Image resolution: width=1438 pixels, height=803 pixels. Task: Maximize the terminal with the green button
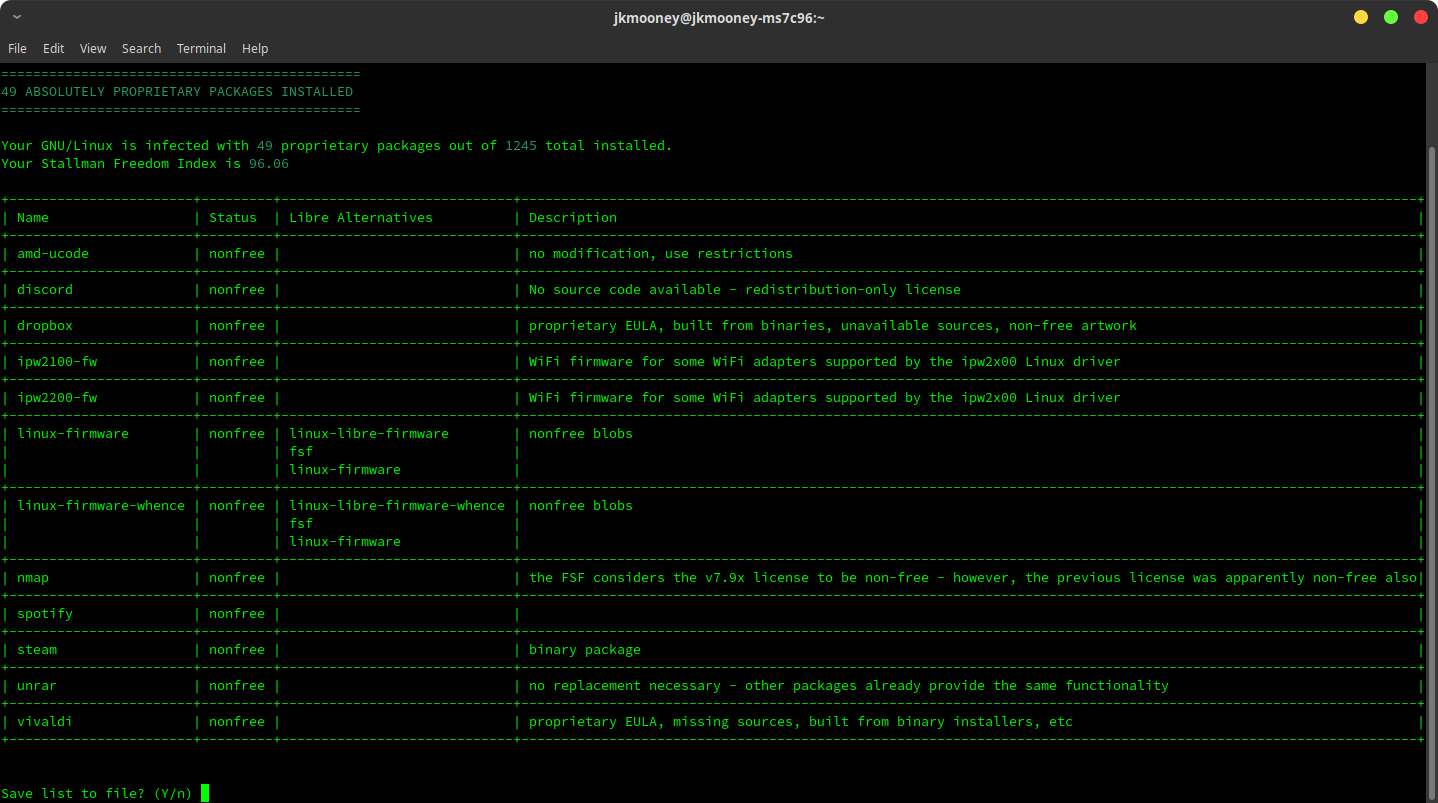tap(1390, 17)
